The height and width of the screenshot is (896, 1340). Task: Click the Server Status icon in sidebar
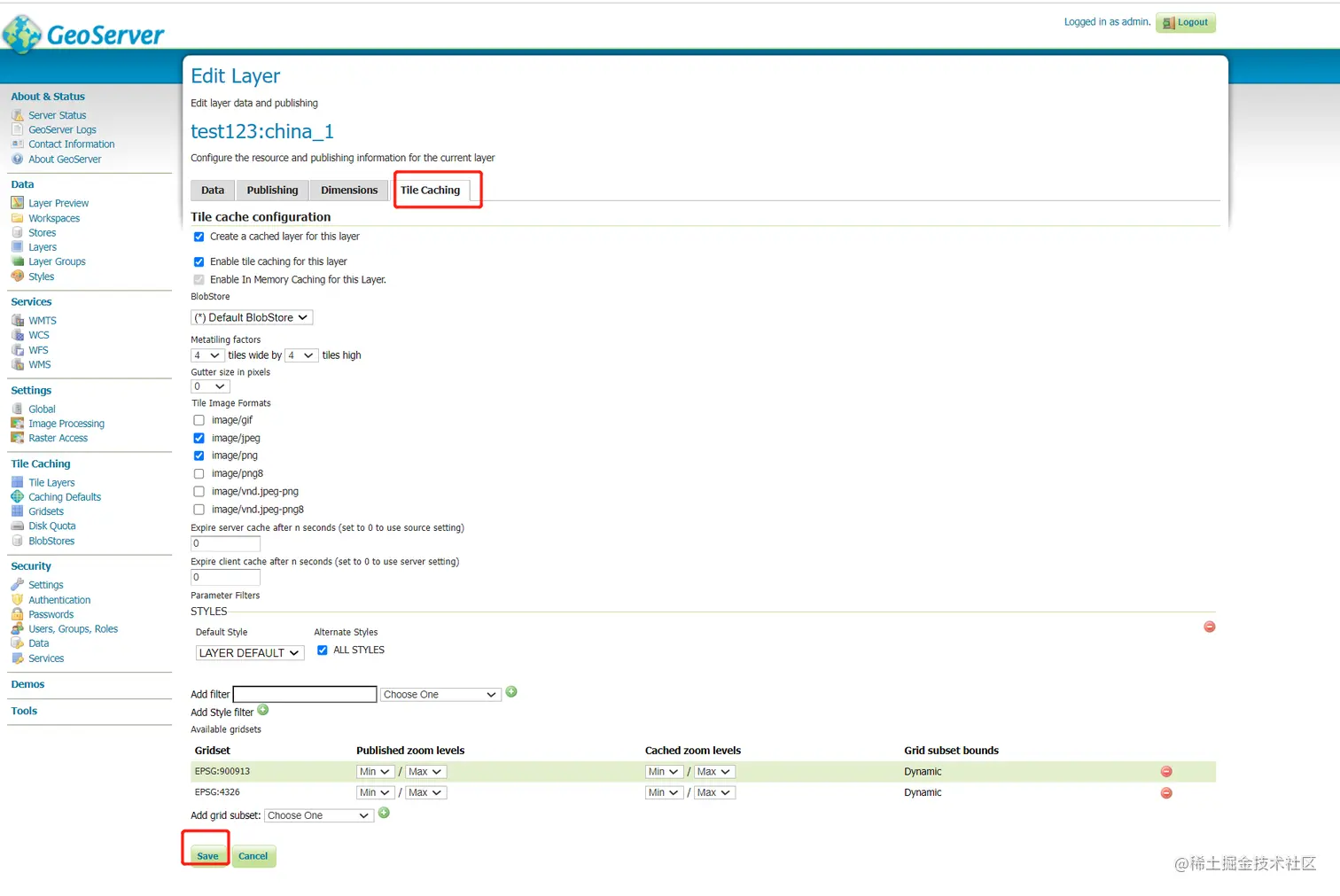pos(17,115)
